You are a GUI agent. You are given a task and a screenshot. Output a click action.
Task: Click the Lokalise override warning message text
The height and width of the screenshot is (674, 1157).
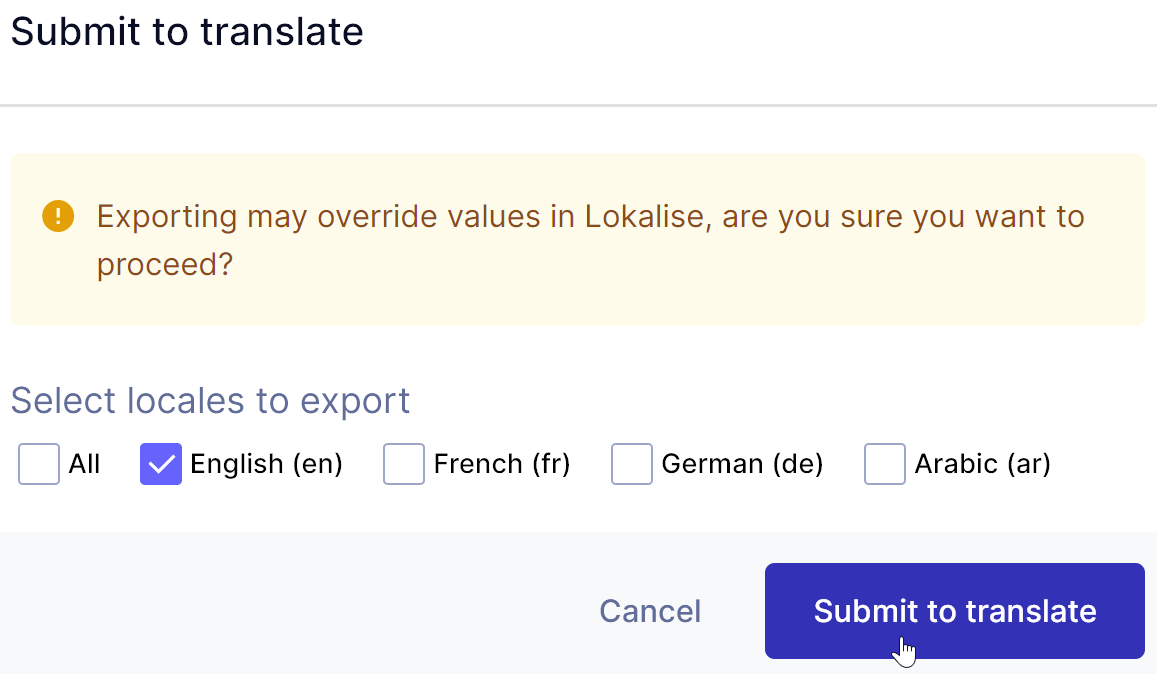pyautogui.click(x=590, y=217)
